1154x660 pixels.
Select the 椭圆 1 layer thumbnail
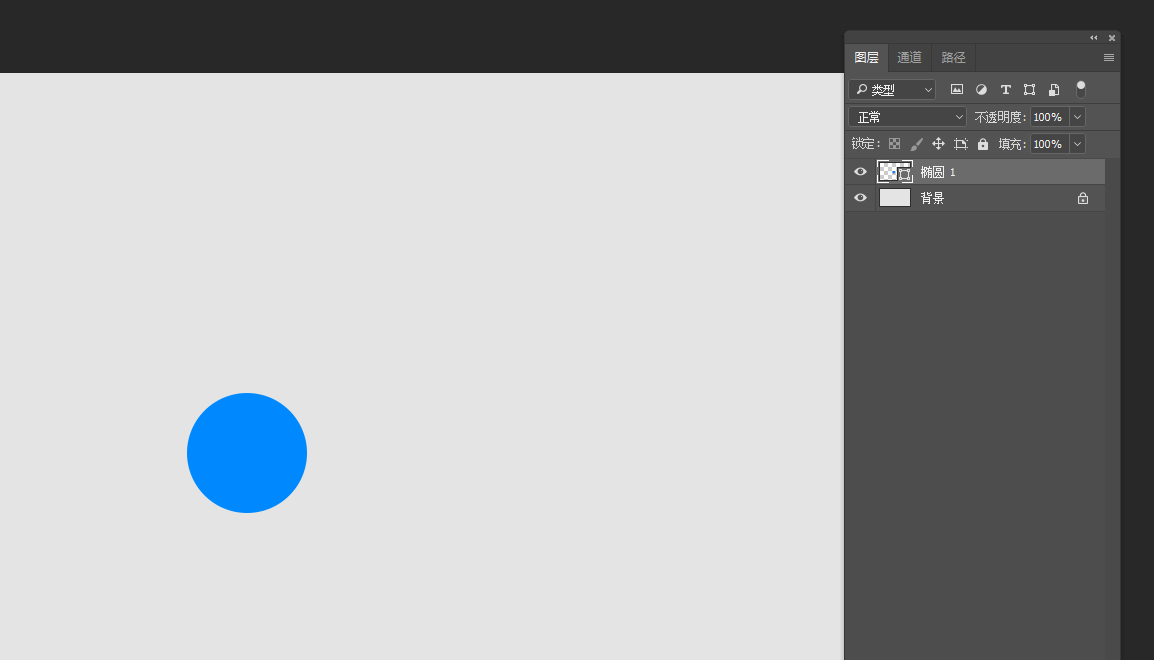895,171
